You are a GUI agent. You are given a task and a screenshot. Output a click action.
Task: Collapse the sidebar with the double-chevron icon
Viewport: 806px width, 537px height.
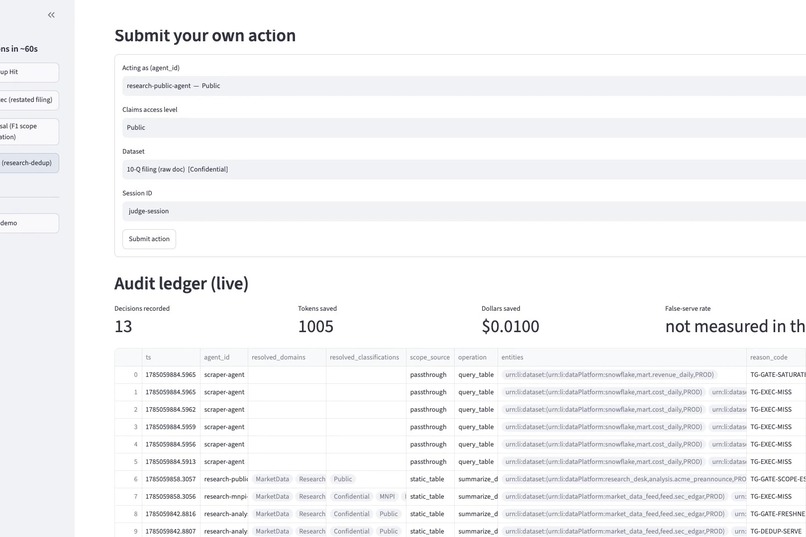click(51, 15)
